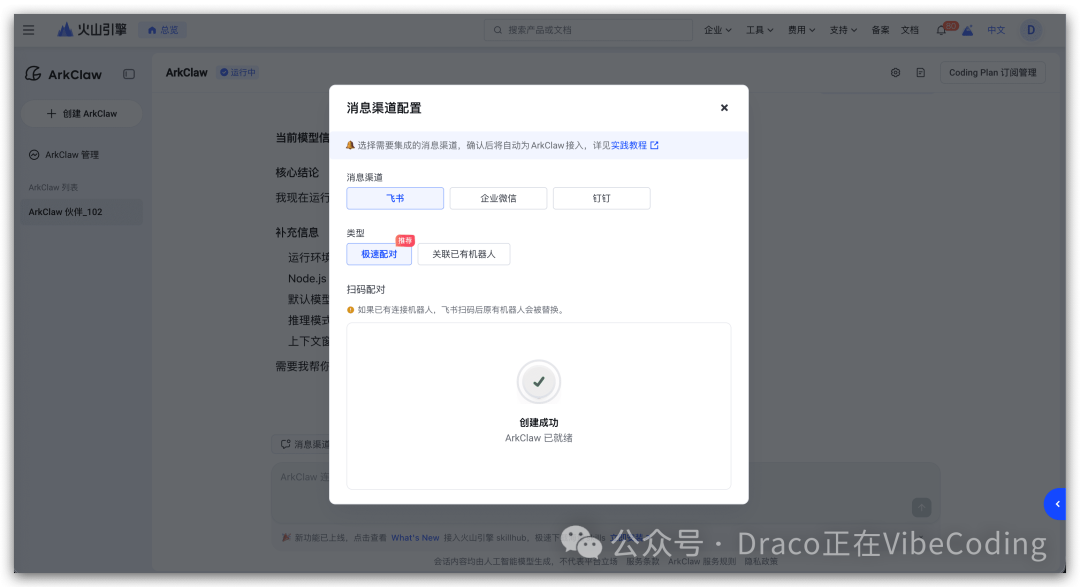Open the 实践教程 tutorial link
This screenshot has height=587, width=1080.
click(x=626, y=145)
